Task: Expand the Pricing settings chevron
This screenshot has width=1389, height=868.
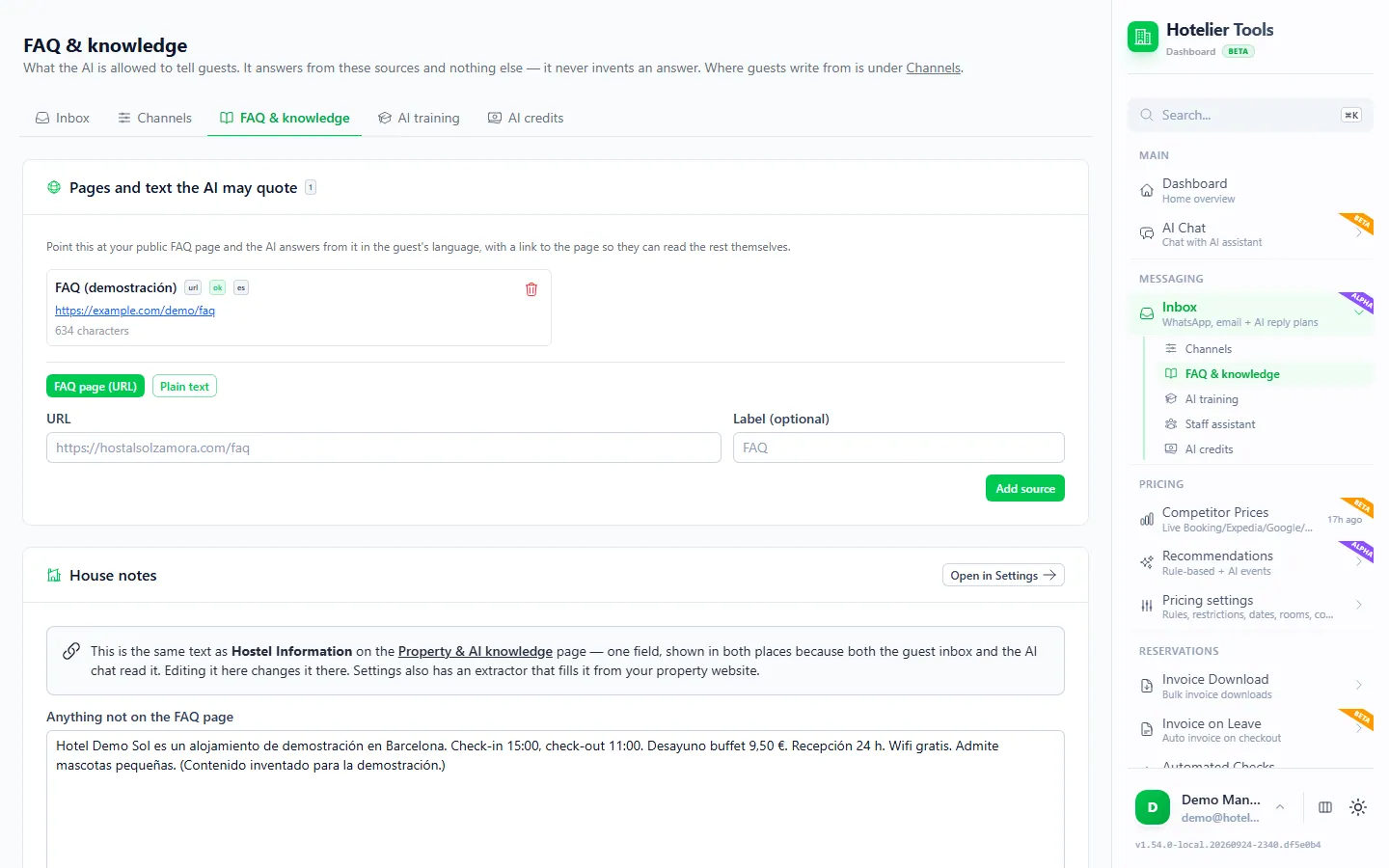Action: point(1358,606)
